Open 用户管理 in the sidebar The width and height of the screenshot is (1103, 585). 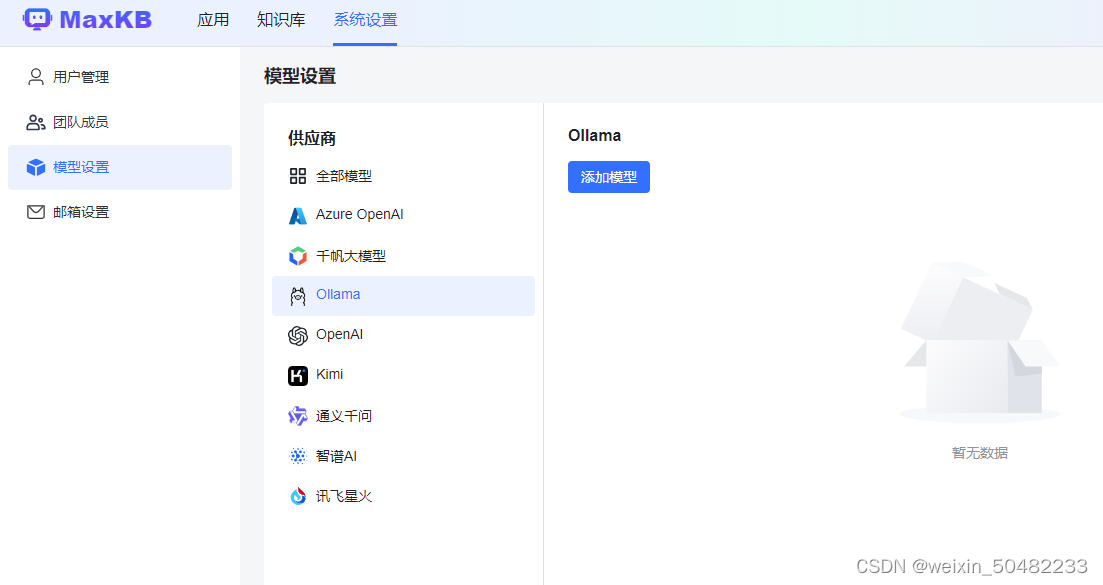[120, 77]
